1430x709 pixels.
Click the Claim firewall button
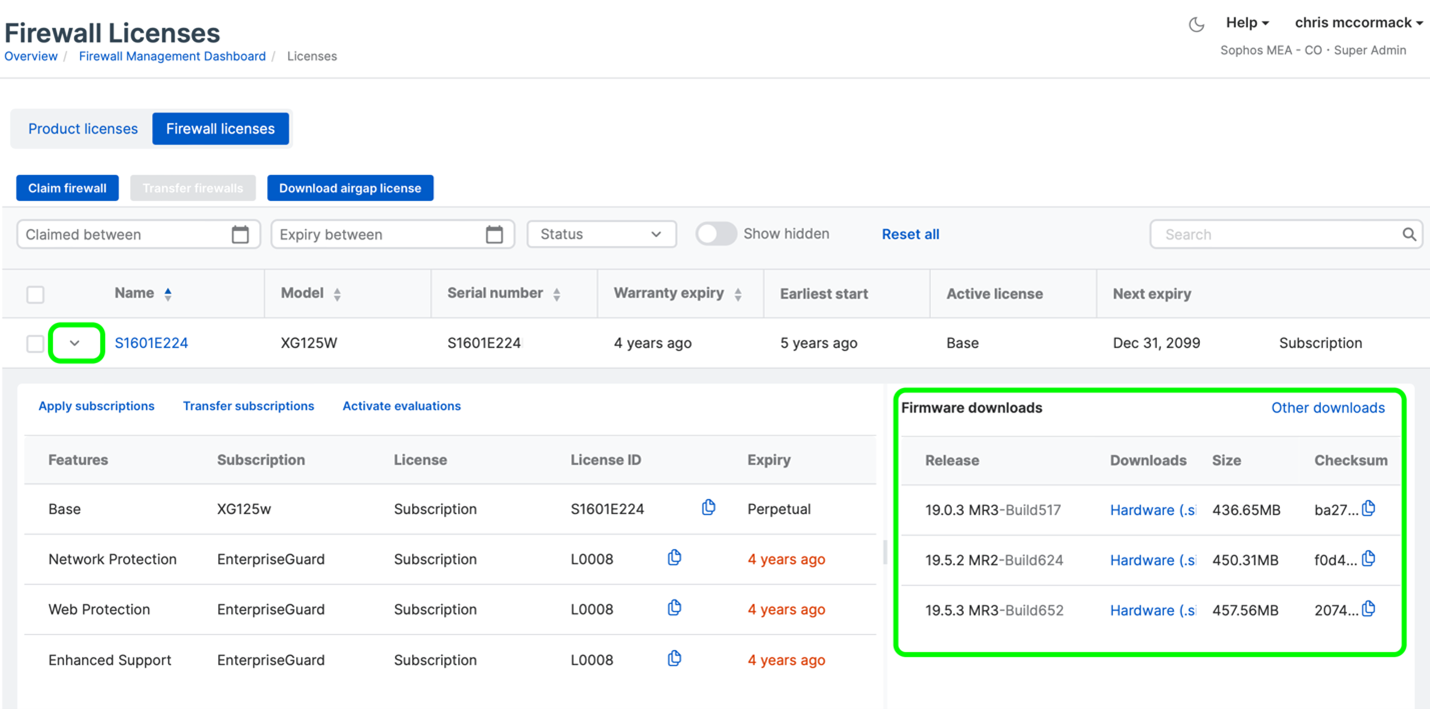67,187
